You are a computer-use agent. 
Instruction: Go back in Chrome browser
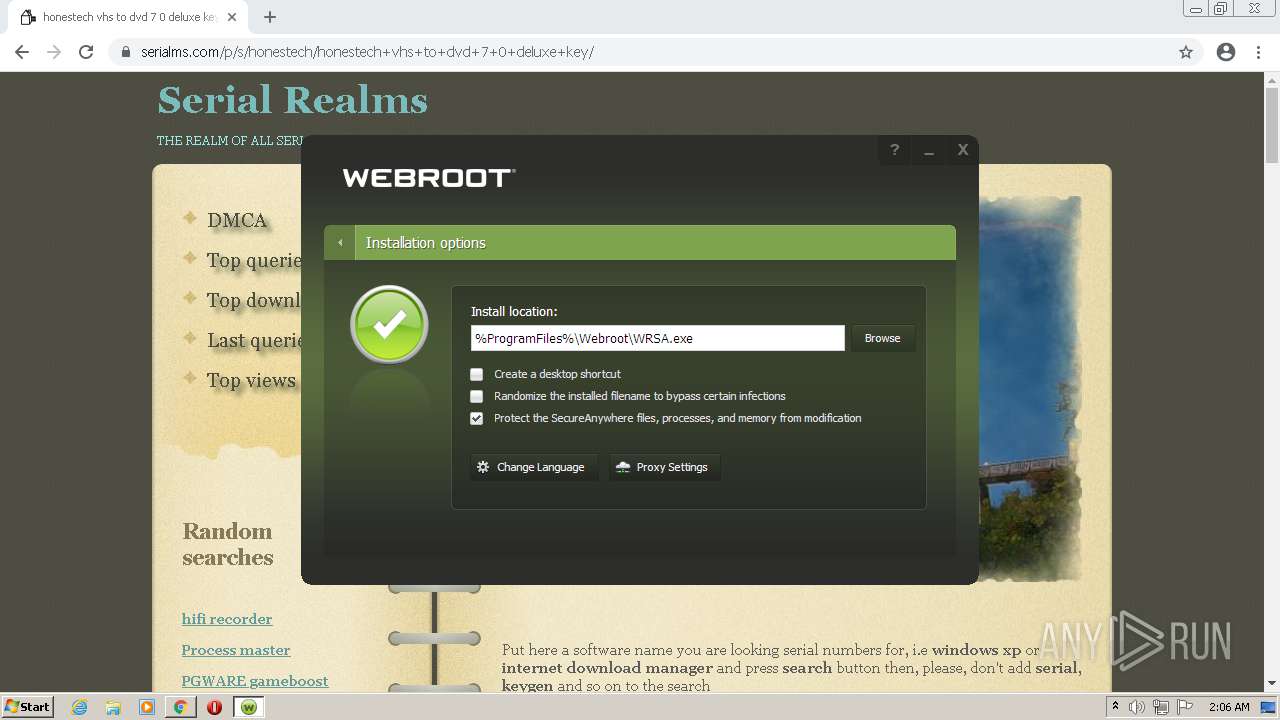(22, 52)
